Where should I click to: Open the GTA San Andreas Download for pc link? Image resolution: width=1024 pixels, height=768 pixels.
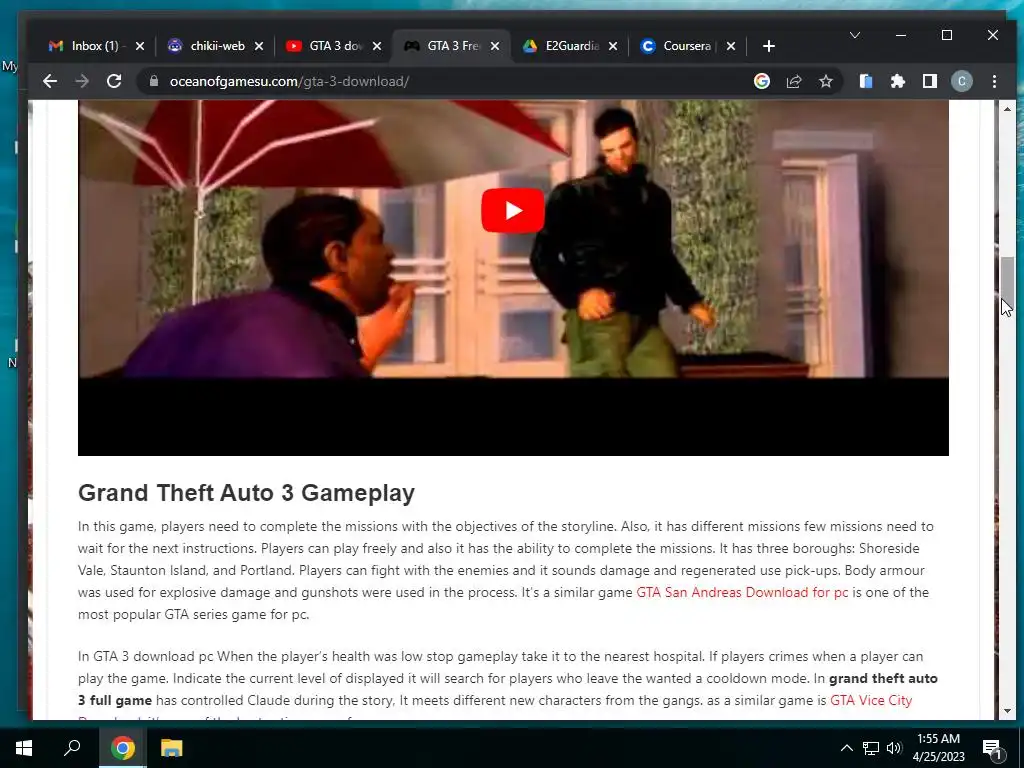[742, 592]
